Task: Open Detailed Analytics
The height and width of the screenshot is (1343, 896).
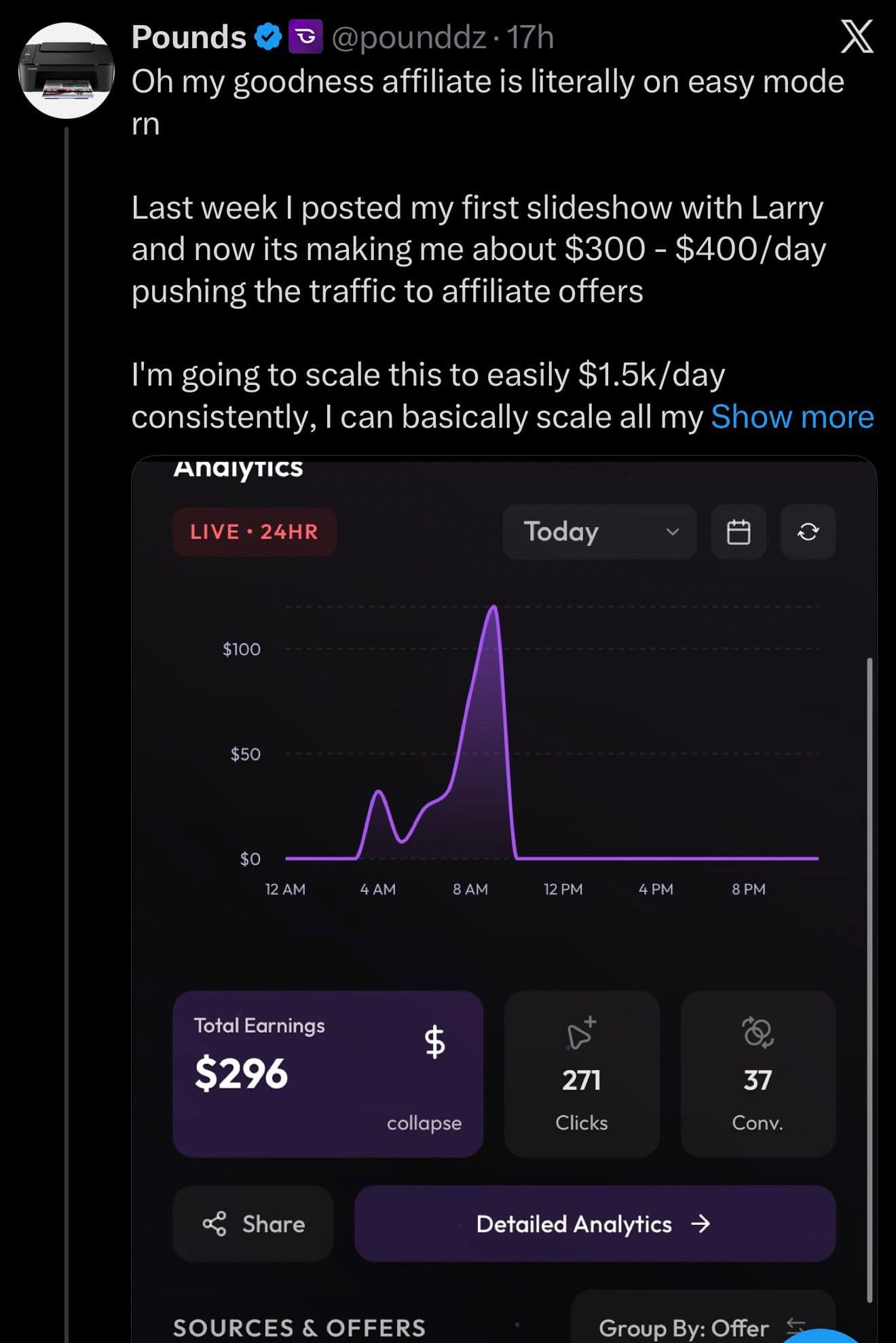Action: tap(594, 1224)
